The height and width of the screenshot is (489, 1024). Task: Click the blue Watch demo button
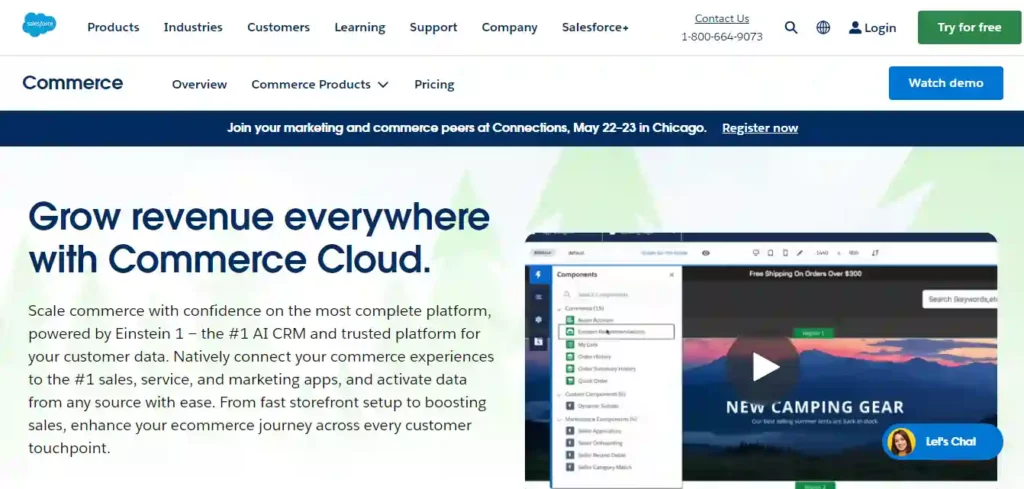coord(946,83)
